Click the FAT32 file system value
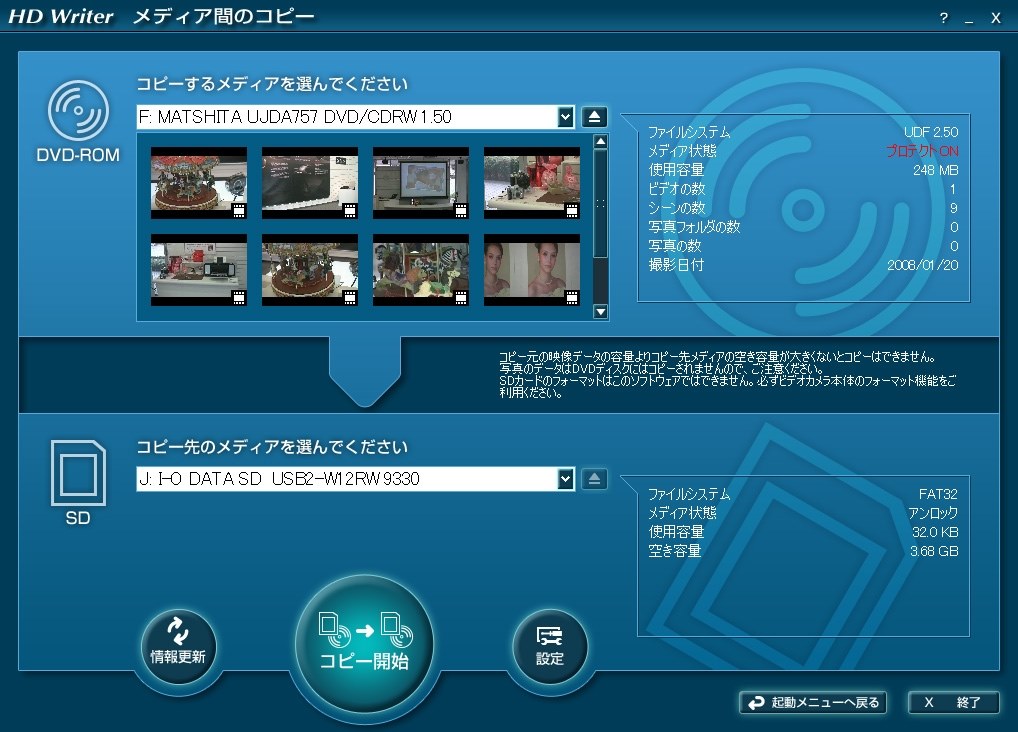1018x732 pixels. click(x=938, y=494)
